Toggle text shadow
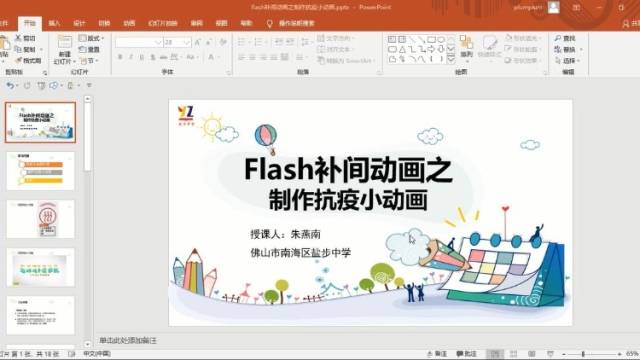This screenshot has height=360, width=640. 153,57
